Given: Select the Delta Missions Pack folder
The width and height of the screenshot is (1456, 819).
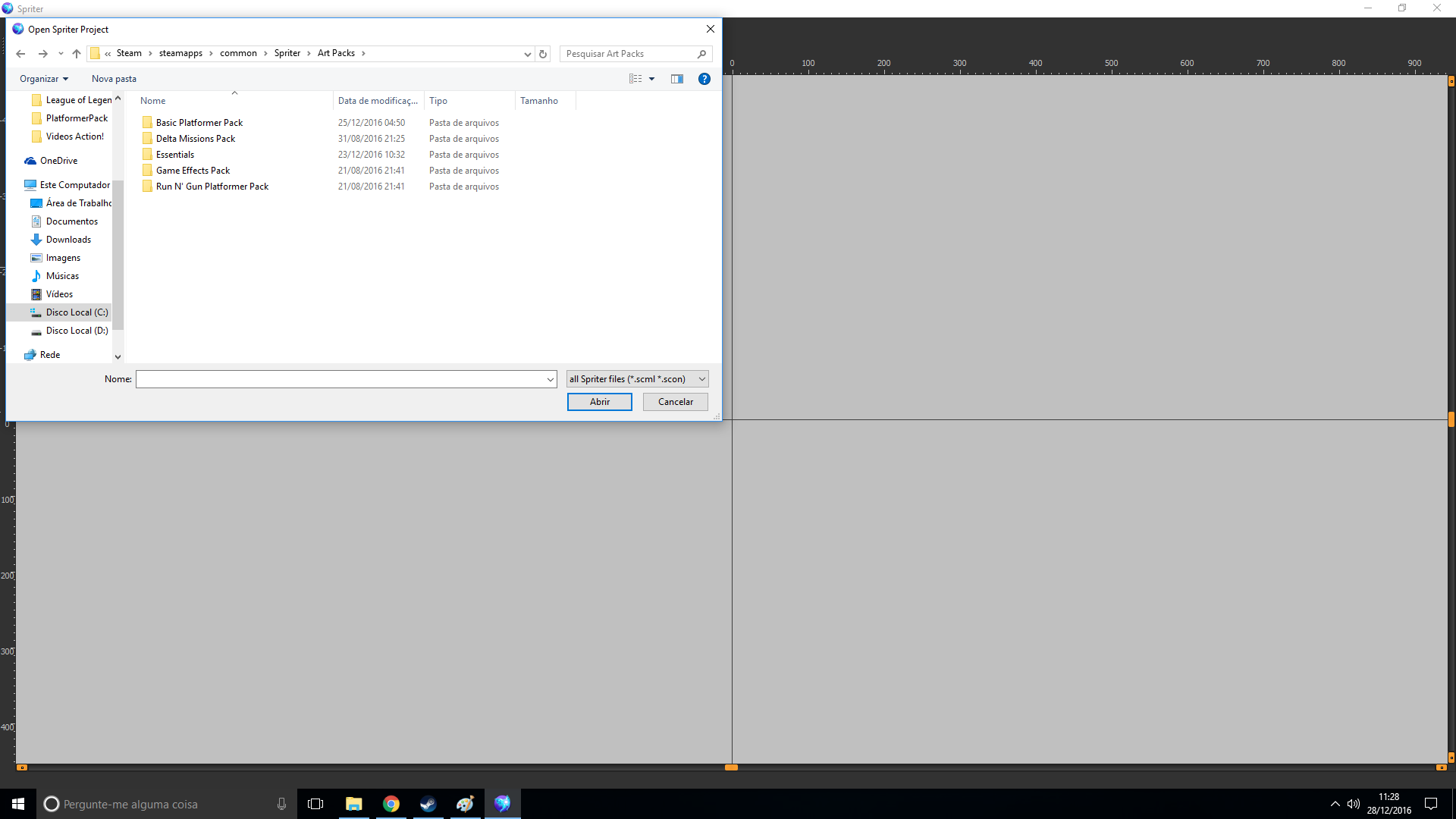Looking at the screenshot, I should click(x=196, y=139).
